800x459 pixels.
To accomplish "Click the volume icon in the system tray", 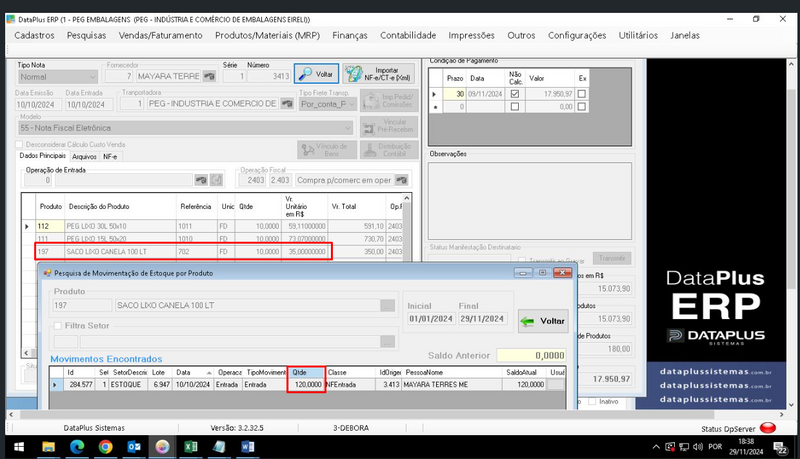I will (697, 447).
